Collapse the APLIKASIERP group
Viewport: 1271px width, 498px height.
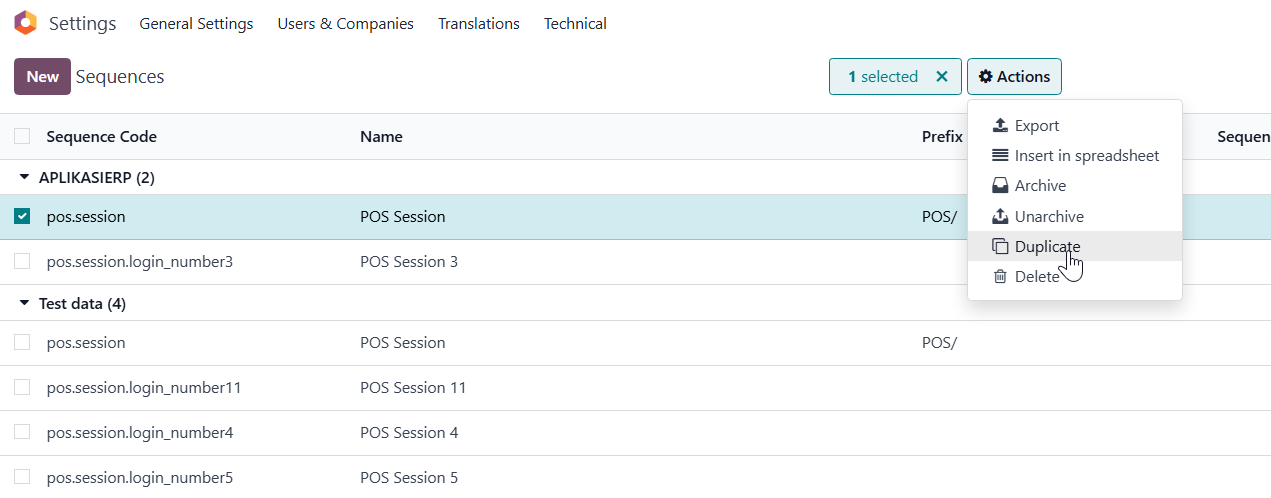click(x=25, y=178)
